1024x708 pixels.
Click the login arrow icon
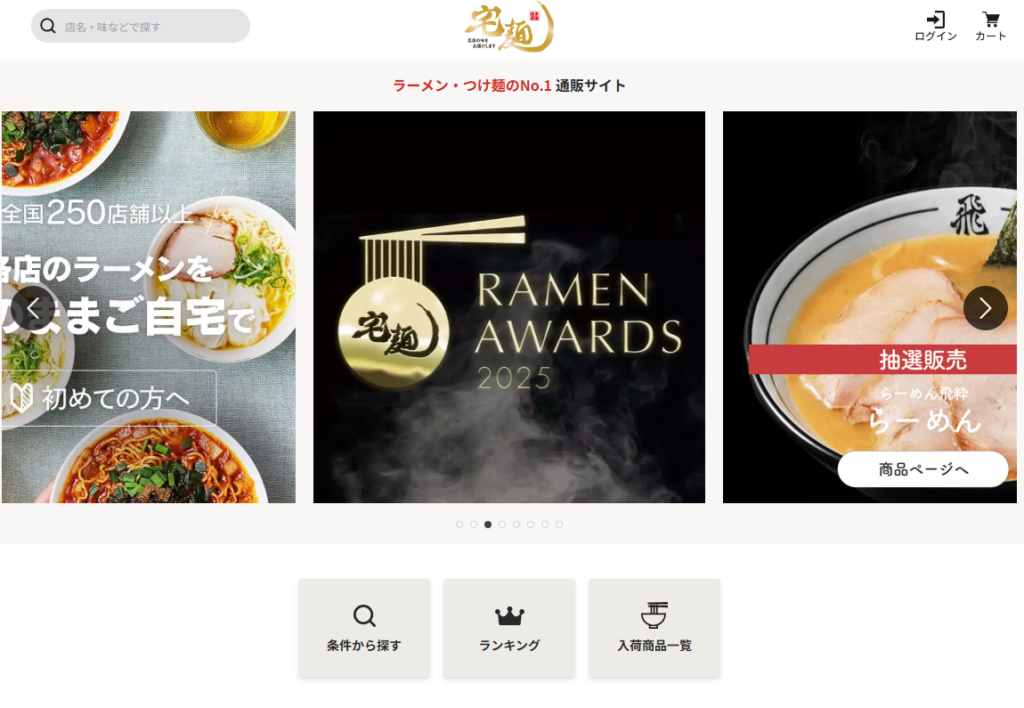click(x=935, y=19)
